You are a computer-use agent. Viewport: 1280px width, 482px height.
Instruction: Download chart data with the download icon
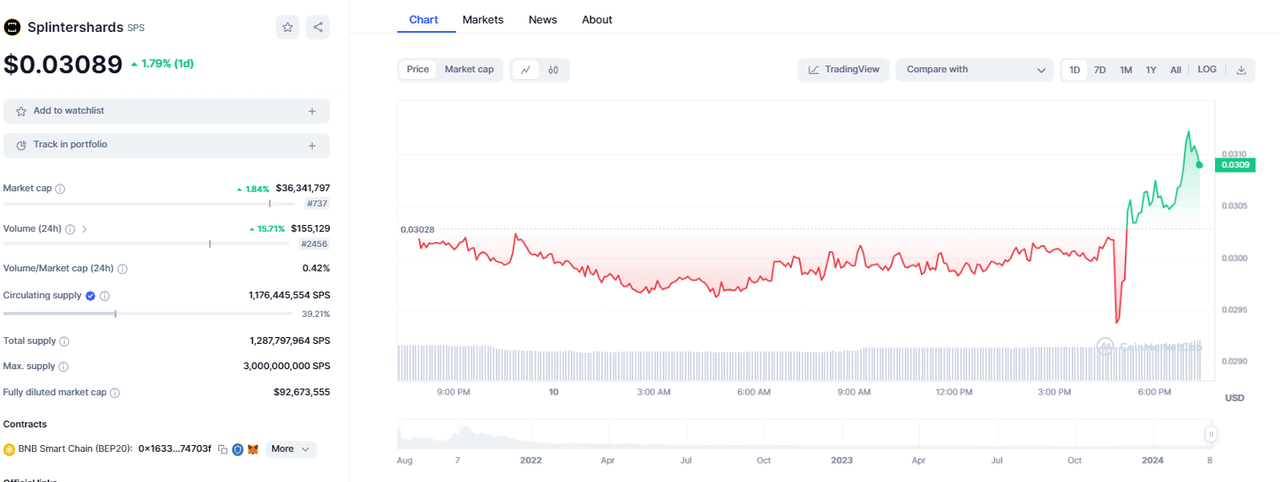(1241, 70)
